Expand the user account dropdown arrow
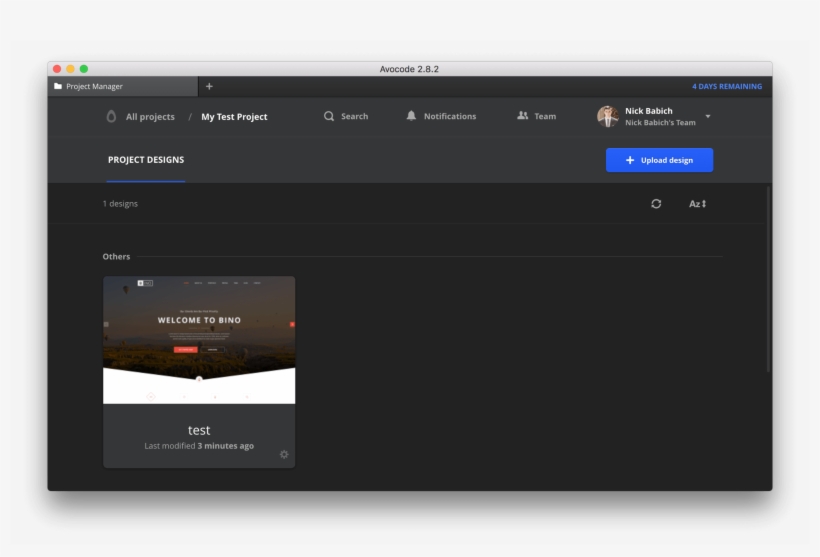820x557 pixels. click(x=708, y=116)
